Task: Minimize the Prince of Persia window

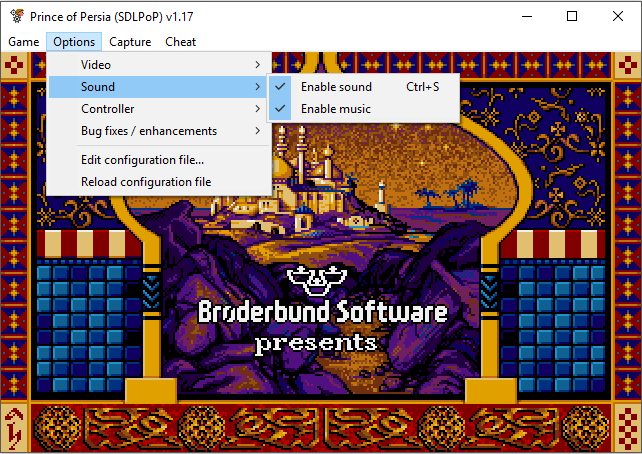Action: [x=527, y=16]
